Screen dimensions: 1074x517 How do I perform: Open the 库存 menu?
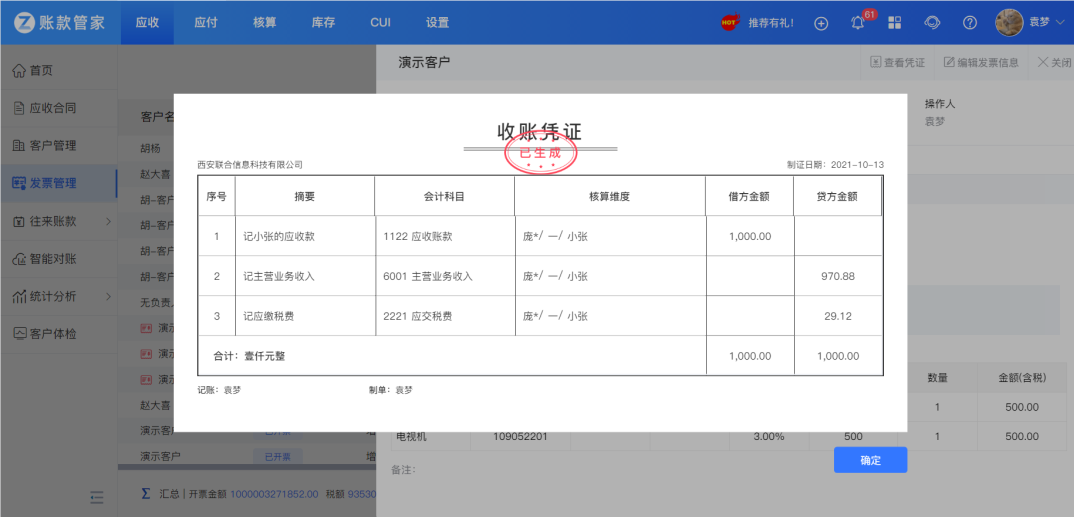(x=323, y=22)
